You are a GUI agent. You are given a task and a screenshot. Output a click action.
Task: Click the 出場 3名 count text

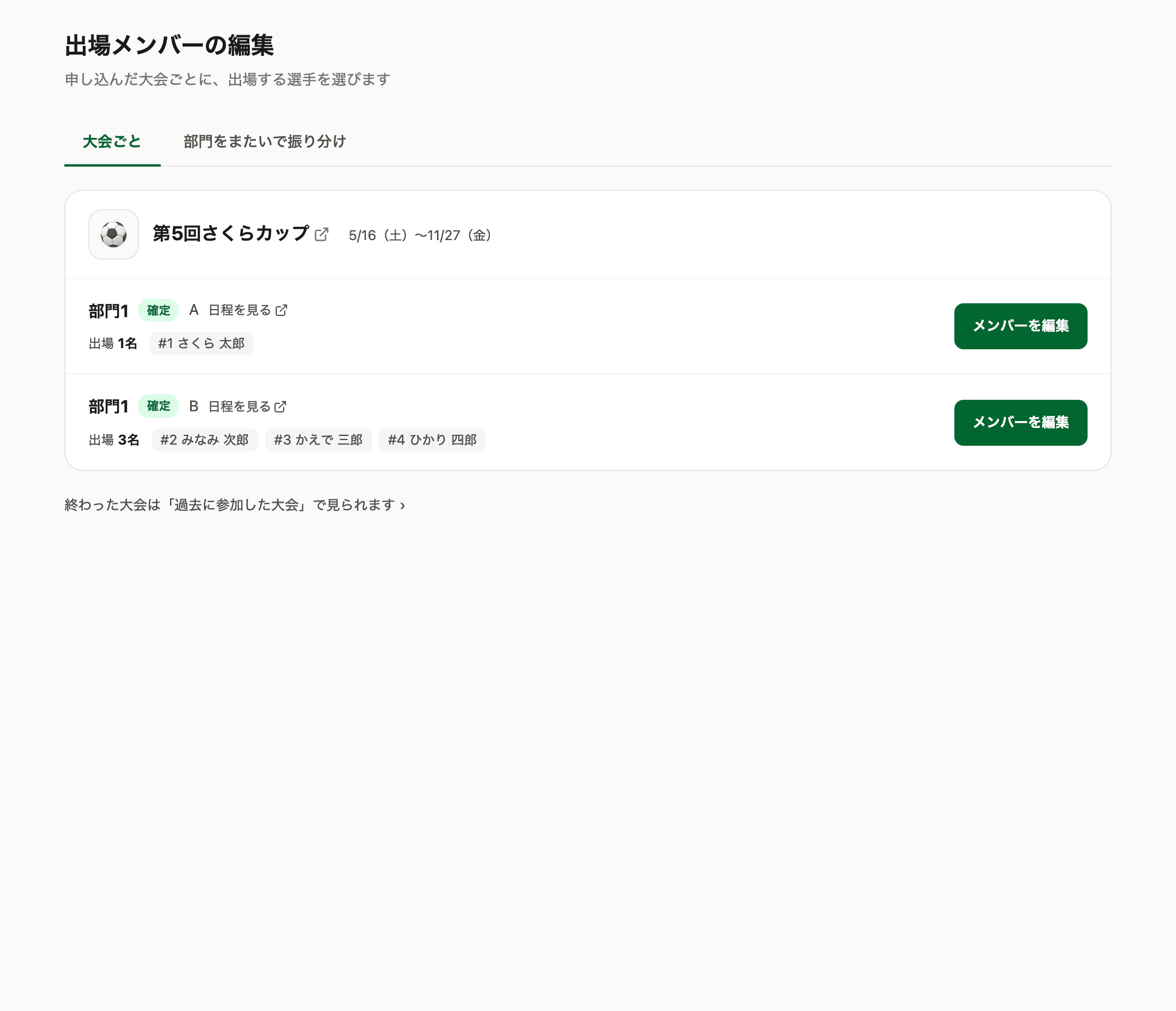pyautogui.click(x=114, y=440)
